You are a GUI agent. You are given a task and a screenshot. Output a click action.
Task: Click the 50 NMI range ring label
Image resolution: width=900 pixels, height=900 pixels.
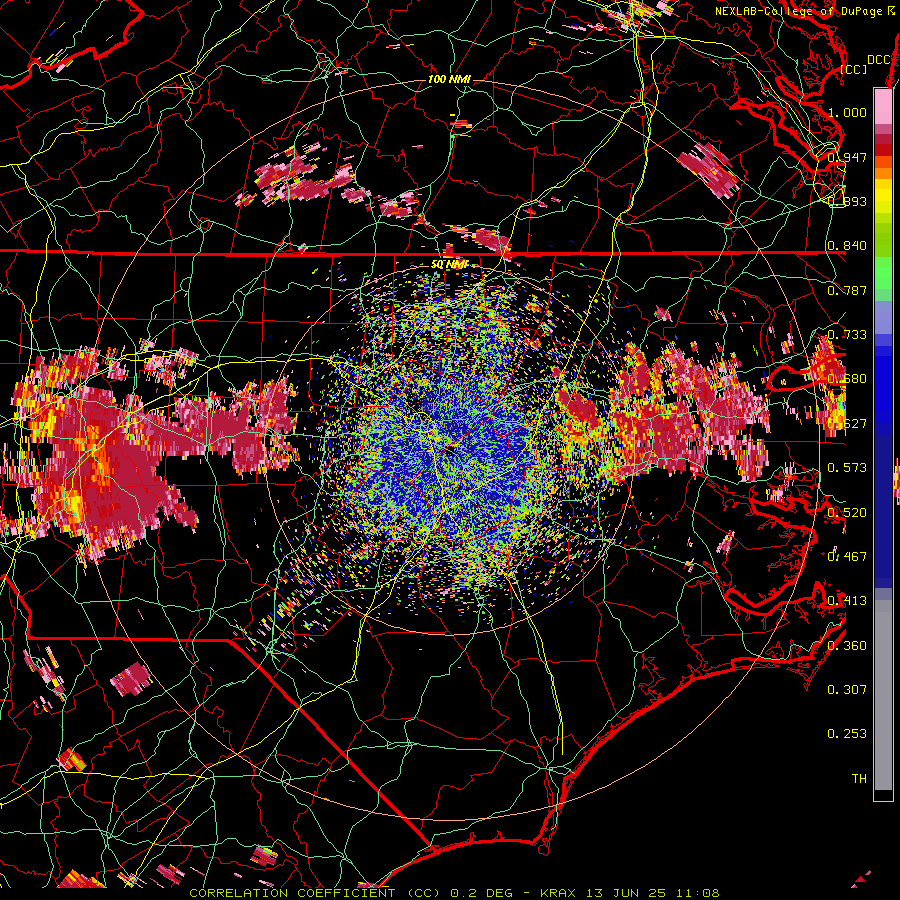pyautogui.click(x=449, y=264)
